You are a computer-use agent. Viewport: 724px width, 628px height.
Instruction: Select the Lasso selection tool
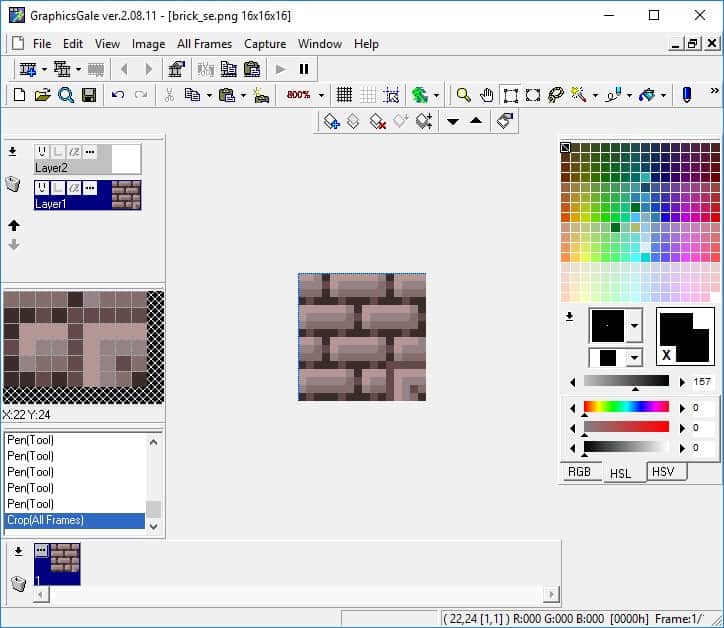point(555,95)
